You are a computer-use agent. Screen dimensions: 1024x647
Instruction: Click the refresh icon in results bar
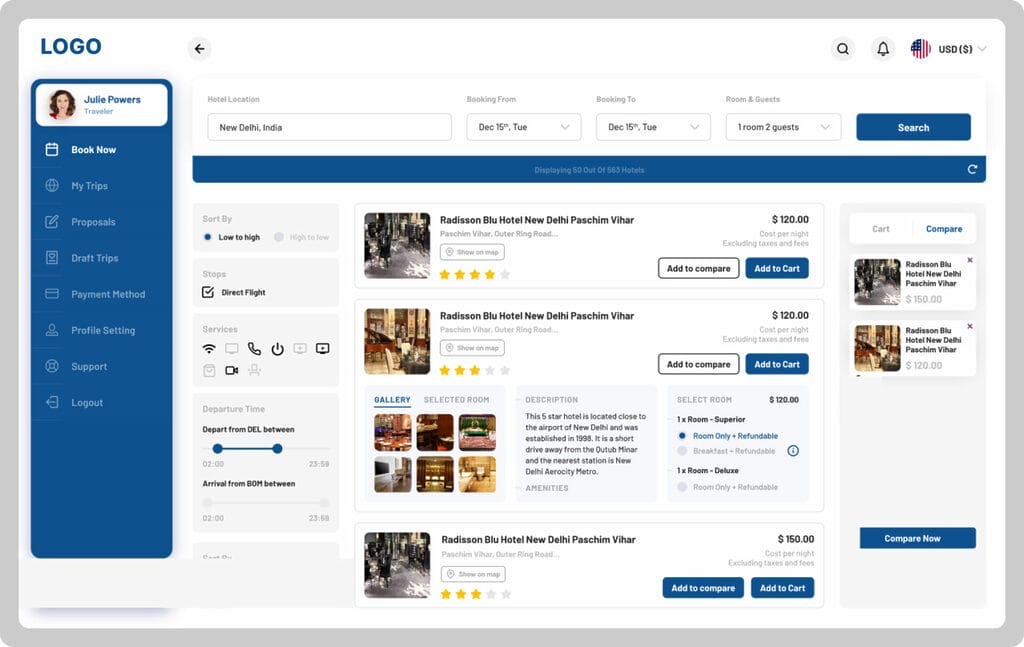[x=972, y=169]
